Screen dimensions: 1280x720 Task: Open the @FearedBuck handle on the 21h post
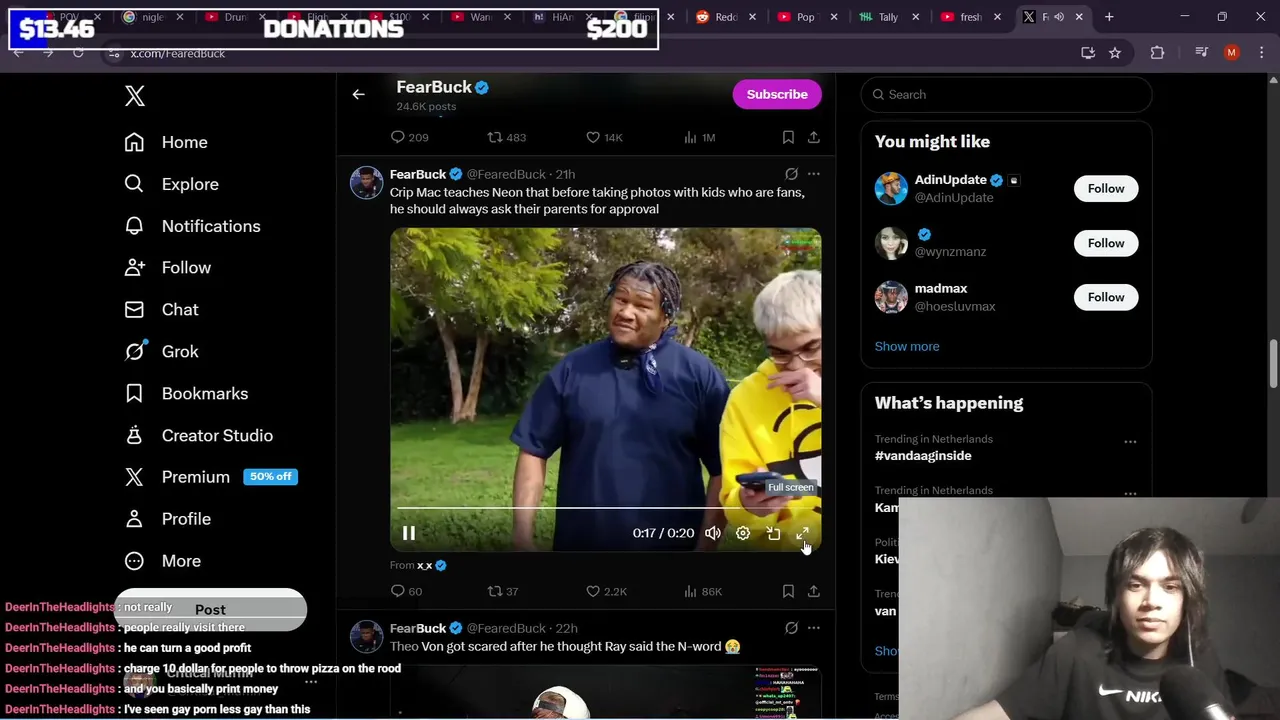click(506, 174)
